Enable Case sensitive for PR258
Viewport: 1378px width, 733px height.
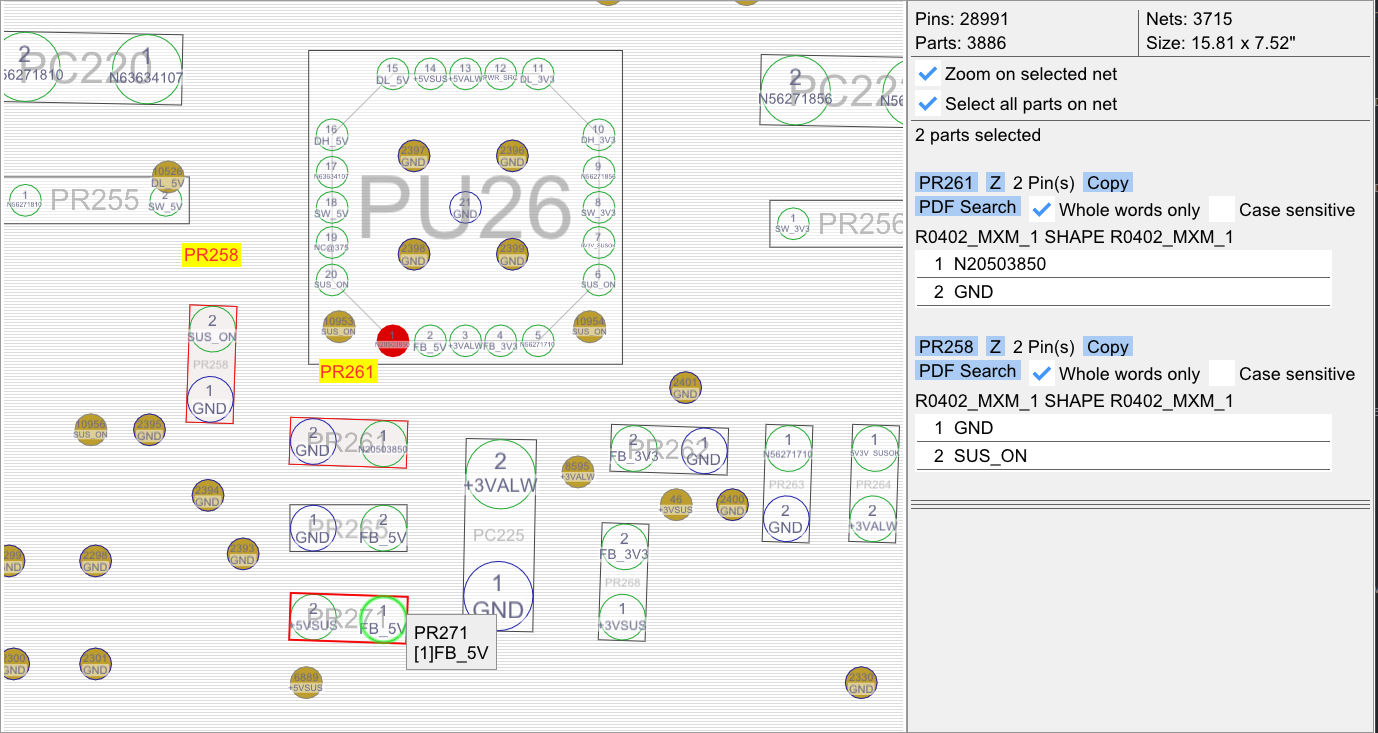pyautogui.click(x=1220, y=374)
